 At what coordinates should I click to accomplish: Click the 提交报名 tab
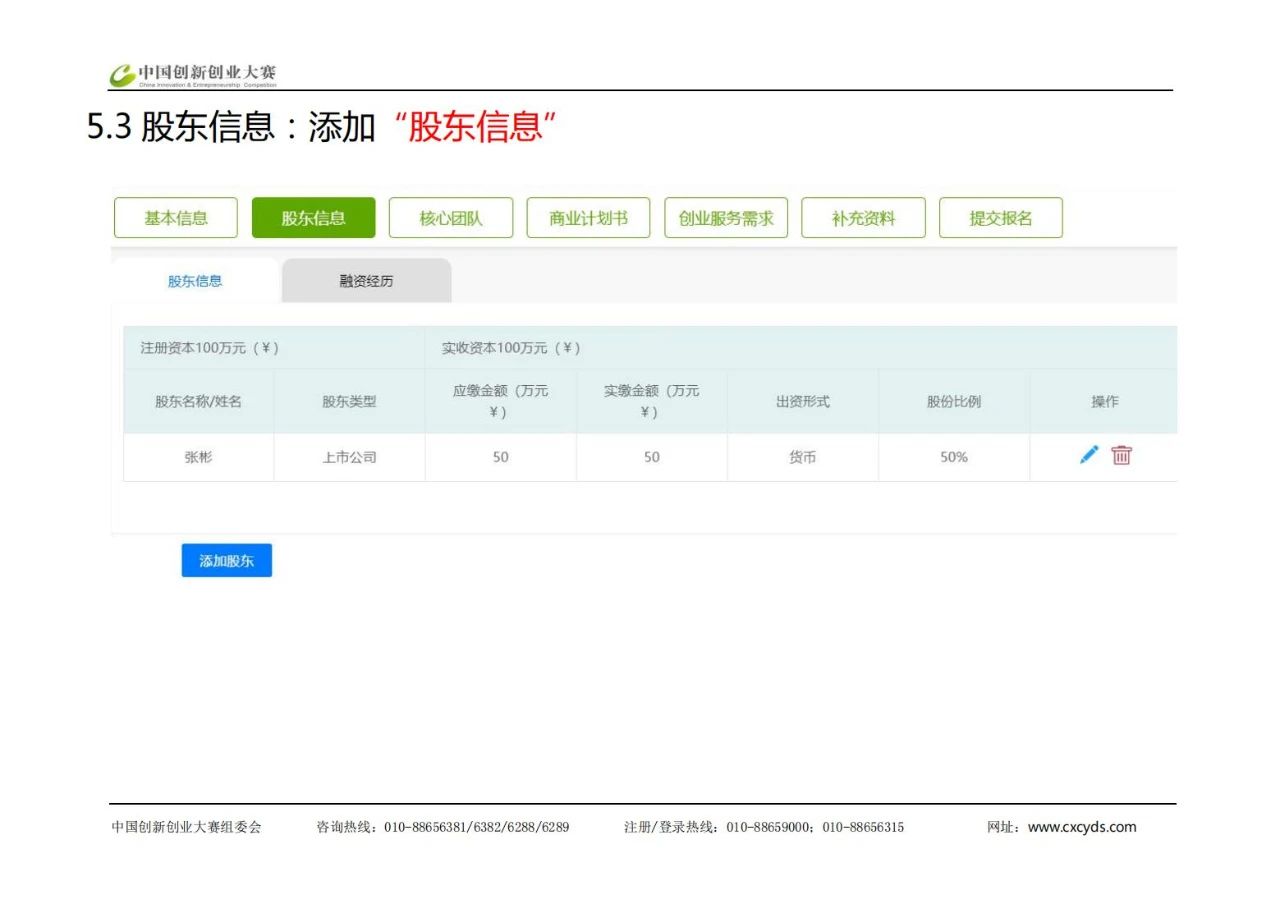tap(1000, 218)
